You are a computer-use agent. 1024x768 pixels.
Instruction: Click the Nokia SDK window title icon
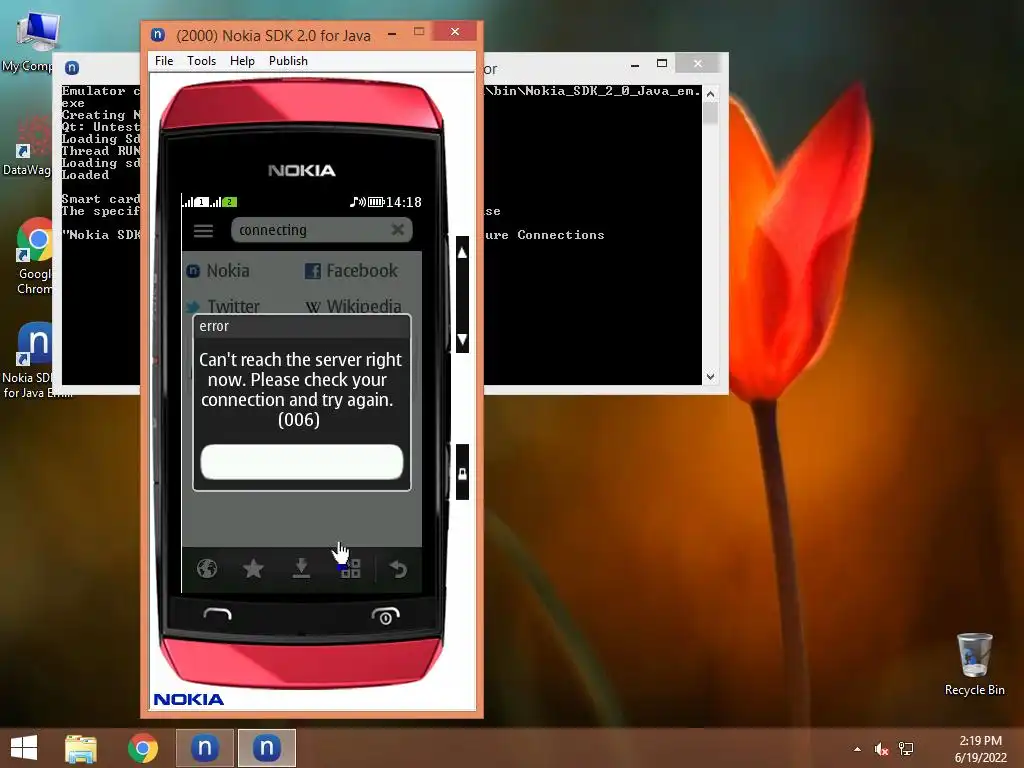pos(157,35)
